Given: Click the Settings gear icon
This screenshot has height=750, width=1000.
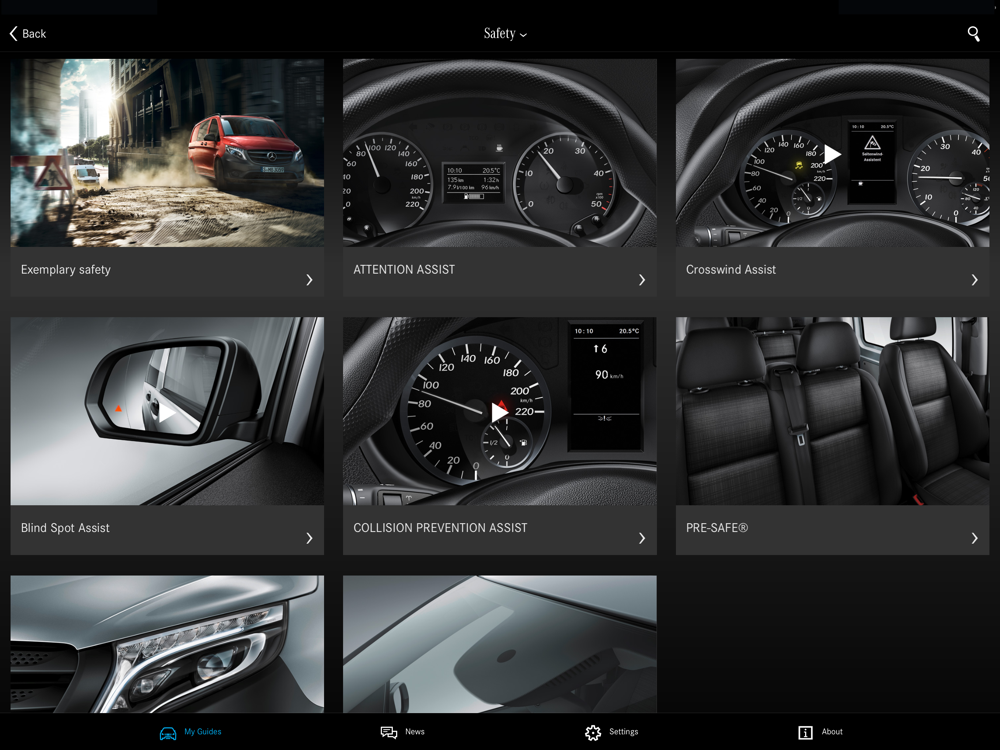Looking at the screenshot, I should [593, 733].
